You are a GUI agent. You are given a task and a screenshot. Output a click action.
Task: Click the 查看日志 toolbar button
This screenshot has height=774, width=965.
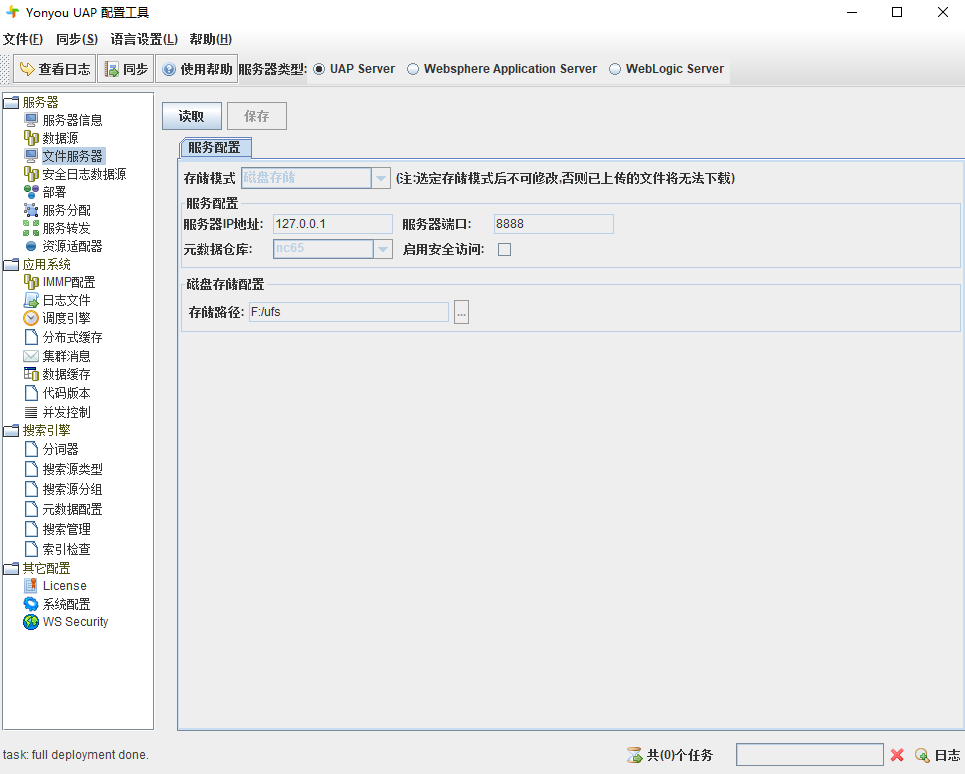pos(54,69)
